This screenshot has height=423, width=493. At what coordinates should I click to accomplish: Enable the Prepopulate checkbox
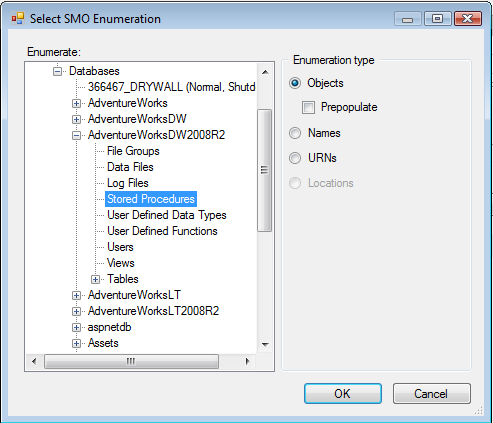[x=308, y=107]
